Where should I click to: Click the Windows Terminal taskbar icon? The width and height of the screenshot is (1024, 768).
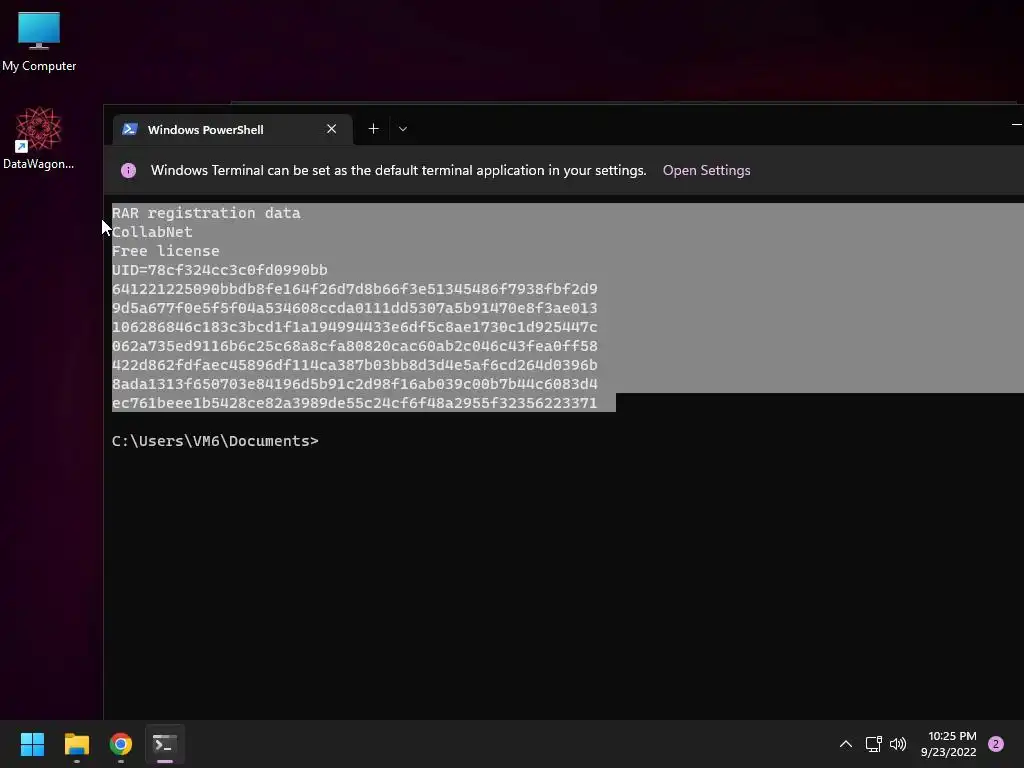165,744
